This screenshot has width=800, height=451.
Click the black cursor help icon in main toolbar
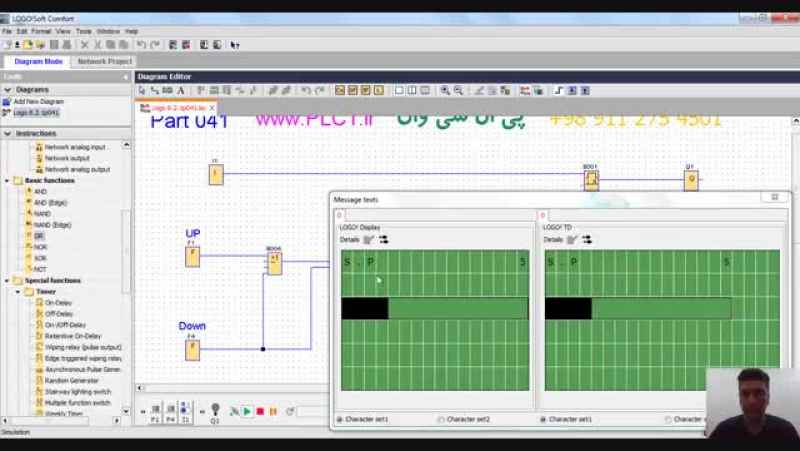click(235, 45)
